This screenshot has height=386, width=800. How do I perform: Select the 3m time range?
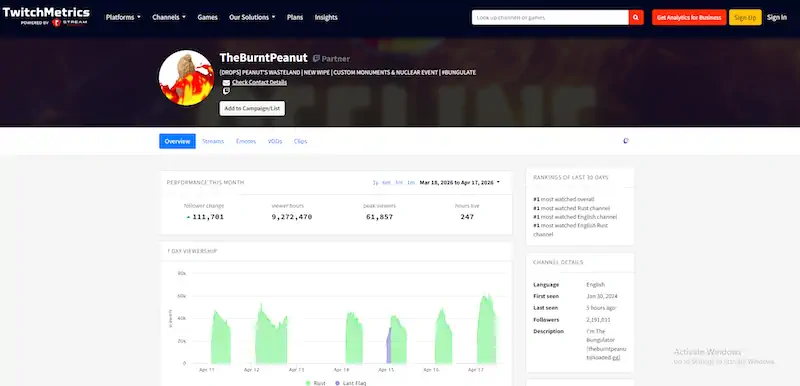click(399, 183)
